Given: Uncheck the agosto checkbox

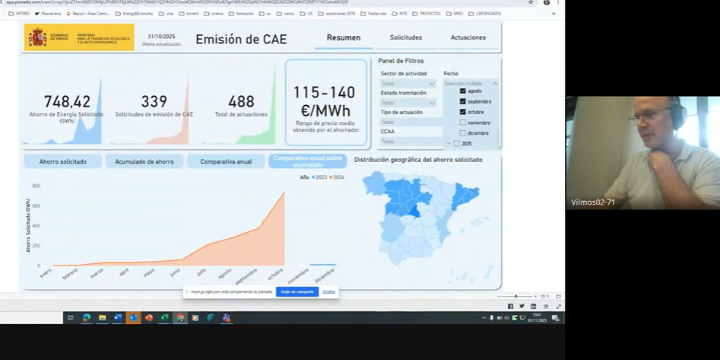Looking at the screenshot, I should pos(463,91).
